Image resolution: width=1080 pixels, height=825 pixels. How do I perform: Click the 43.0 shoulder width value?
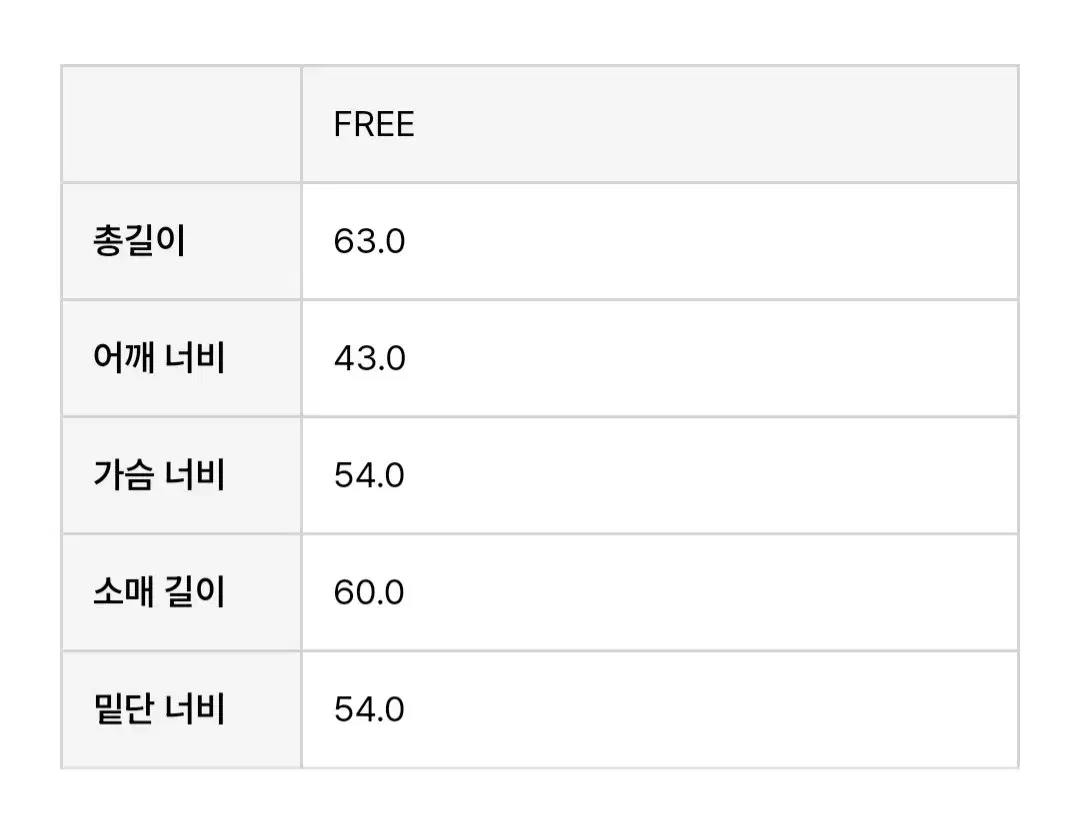pos(369,358)
